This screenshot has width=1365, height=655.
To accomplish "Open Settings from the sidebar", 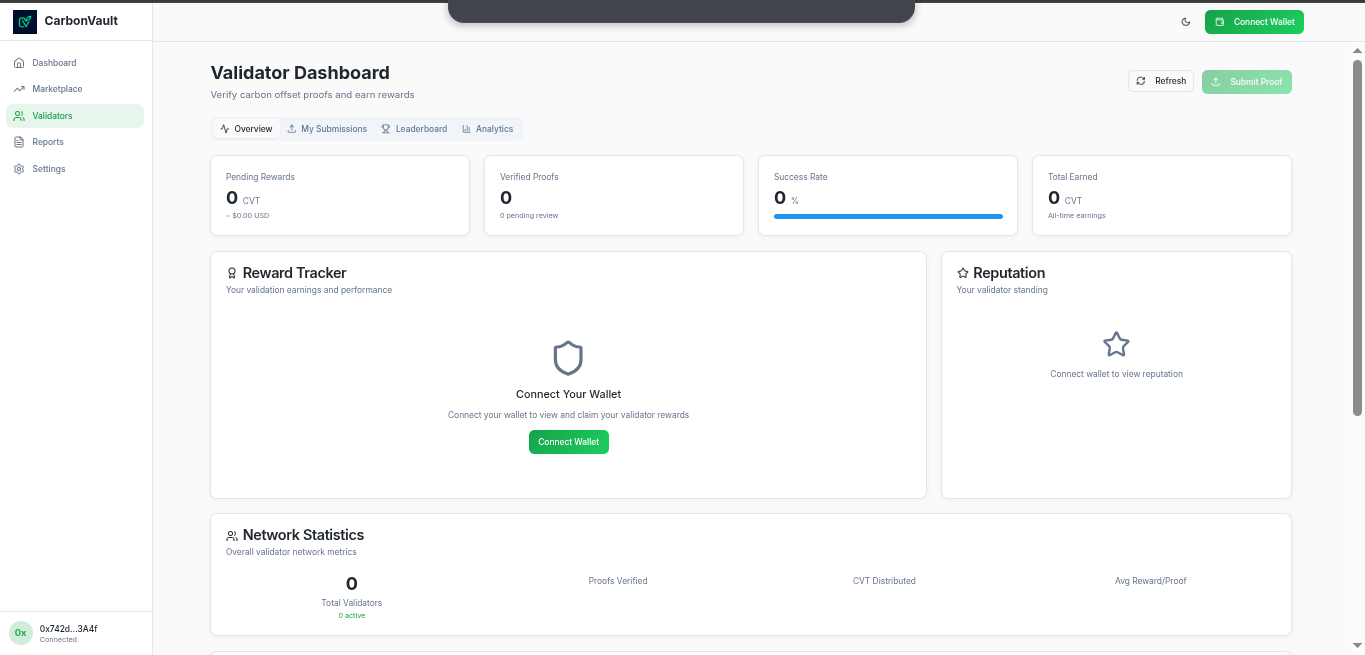I will [49, 169].
